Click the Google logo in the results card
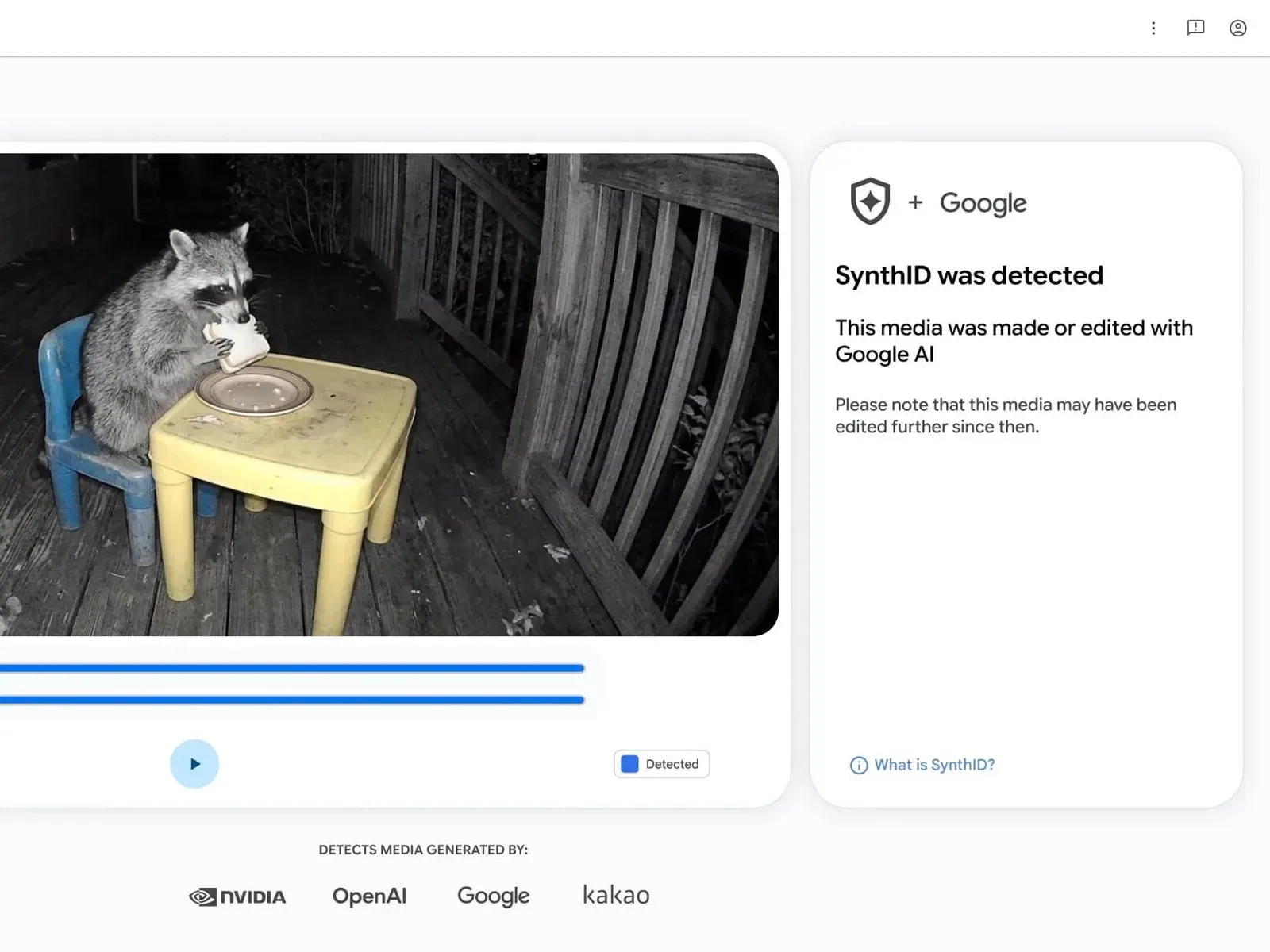This screenshot has width=1270, height=952. (983, 203)
